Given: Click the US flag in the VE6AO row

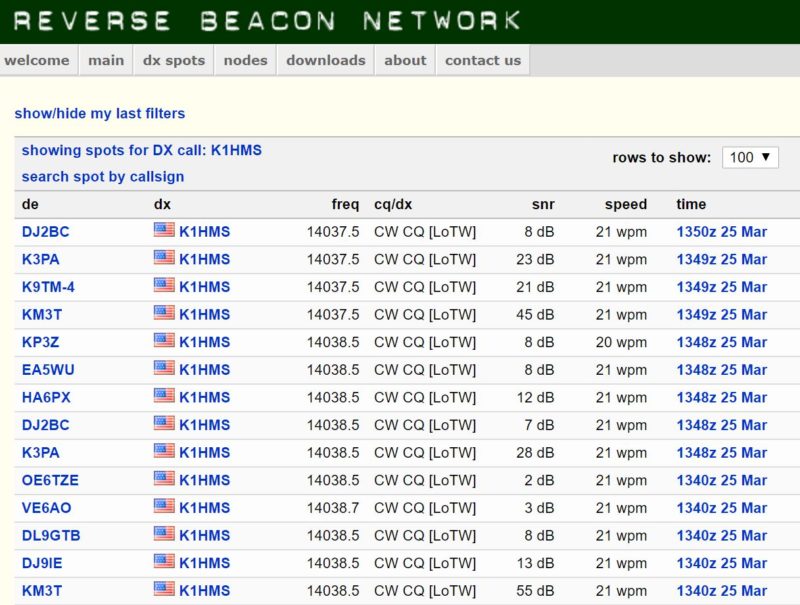Looking at the screenshot, I should (164, 506).
